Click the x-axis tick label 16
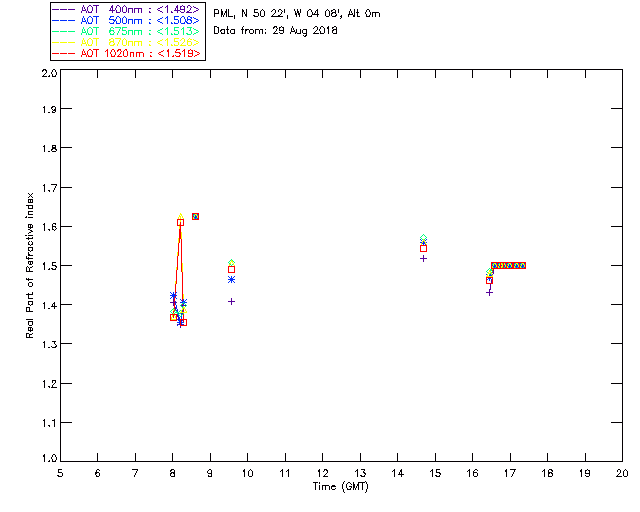 (x=472, y=473)
